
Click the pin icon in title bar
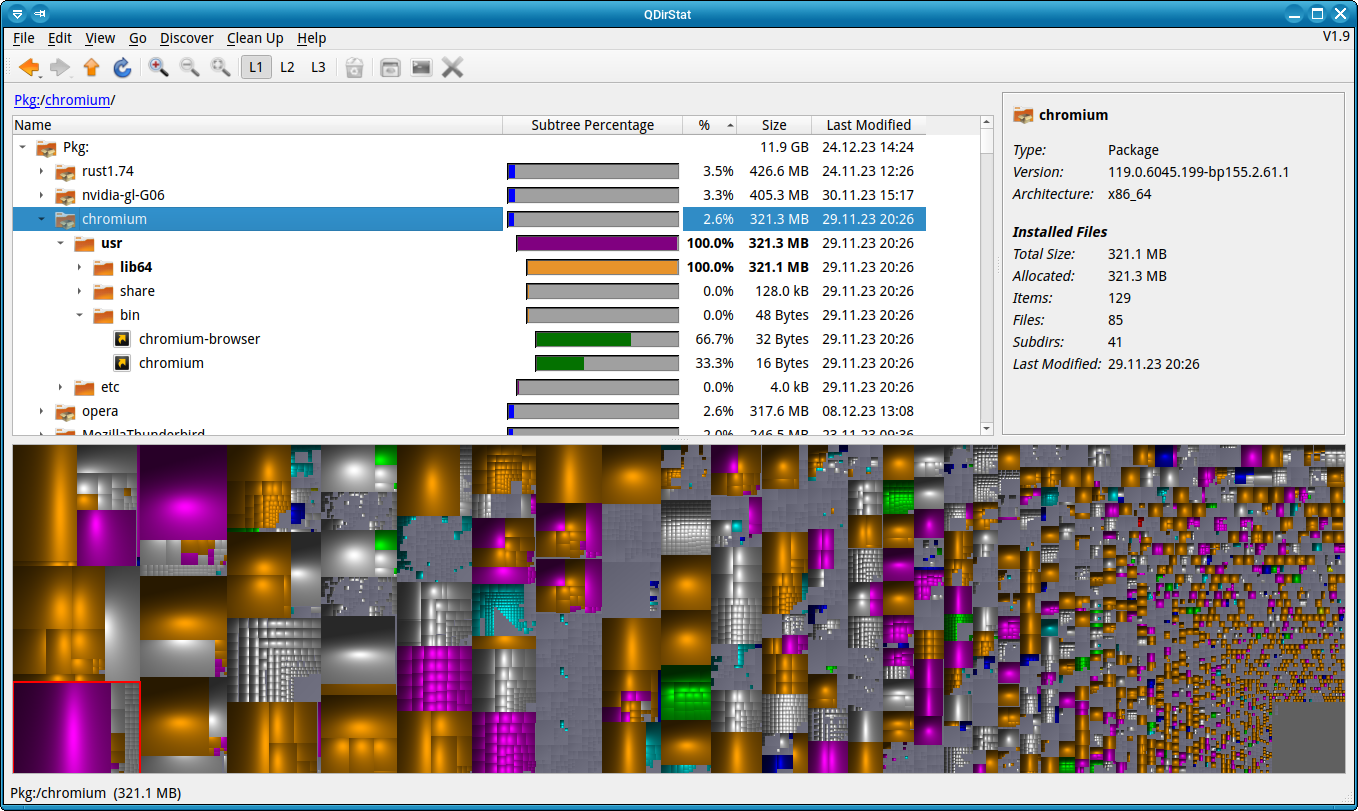tap(39, 14)
